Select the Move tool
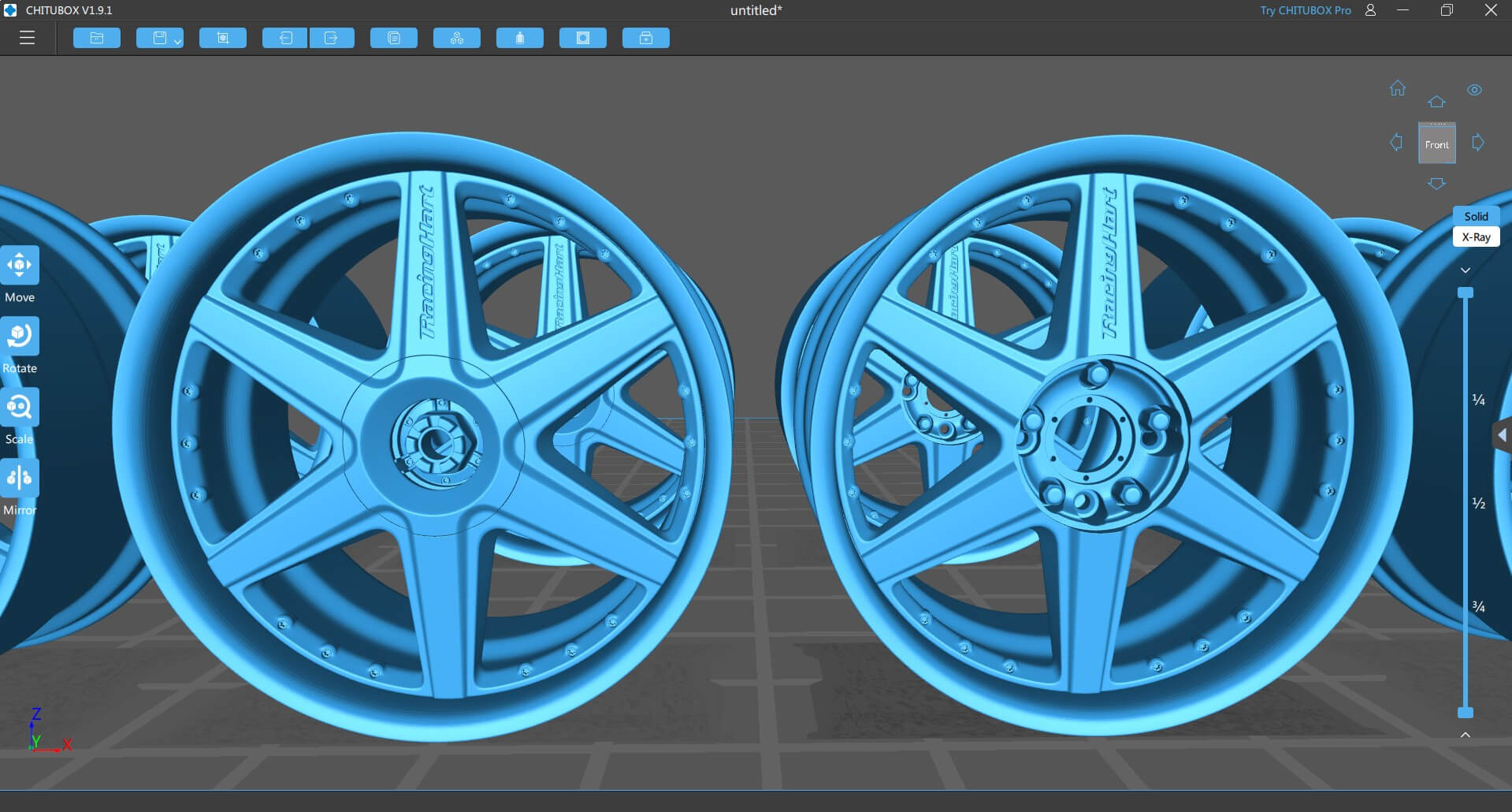 (20, 266)
